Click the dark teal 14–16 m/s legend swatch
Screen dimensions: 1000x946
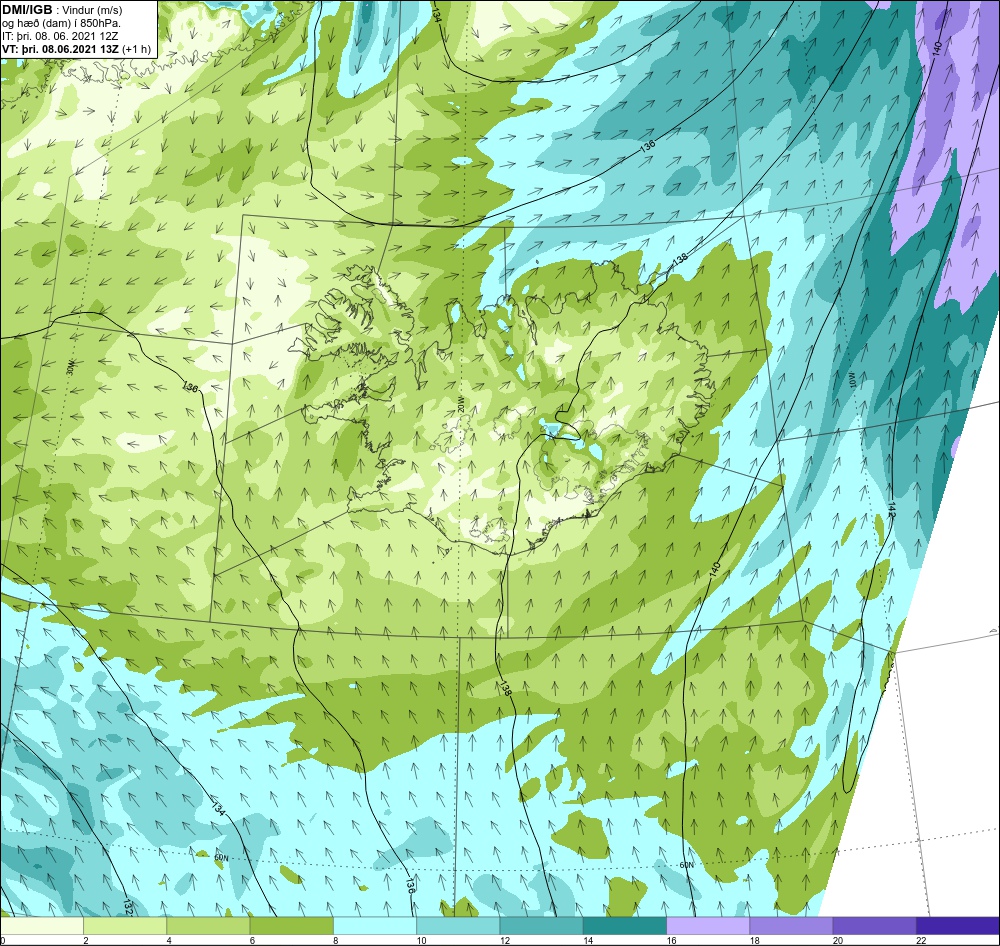pos(625,925)
